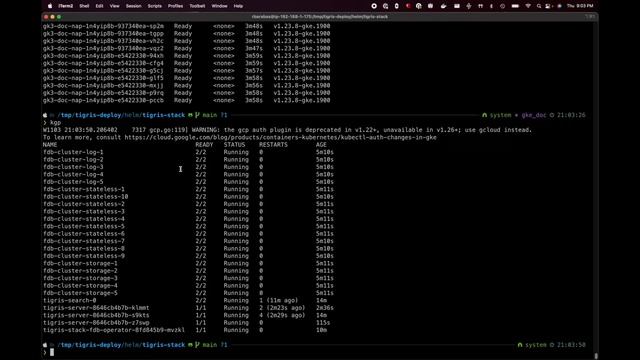Click the terminal vertical scrollbar at bottom right
Screen dimensions: 640x360
tap(596, 356)
